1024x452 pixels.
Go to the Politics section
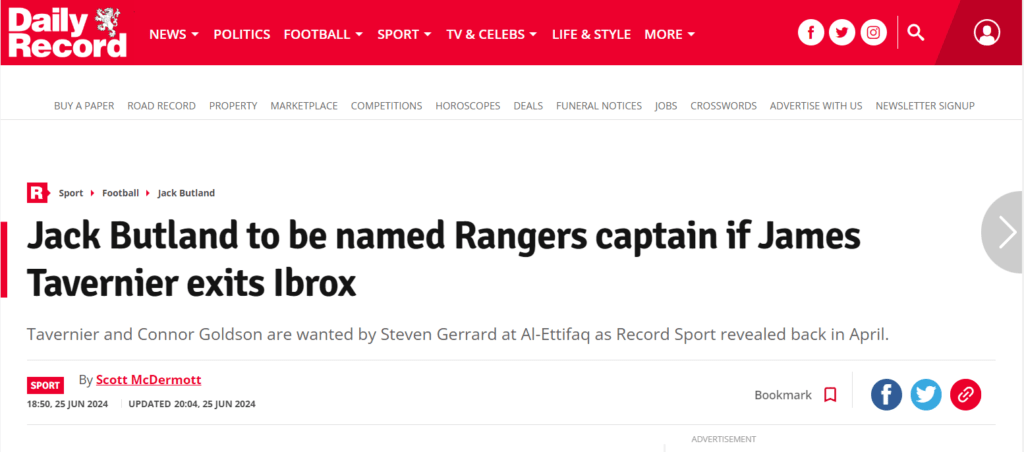(x=241, y=34)
